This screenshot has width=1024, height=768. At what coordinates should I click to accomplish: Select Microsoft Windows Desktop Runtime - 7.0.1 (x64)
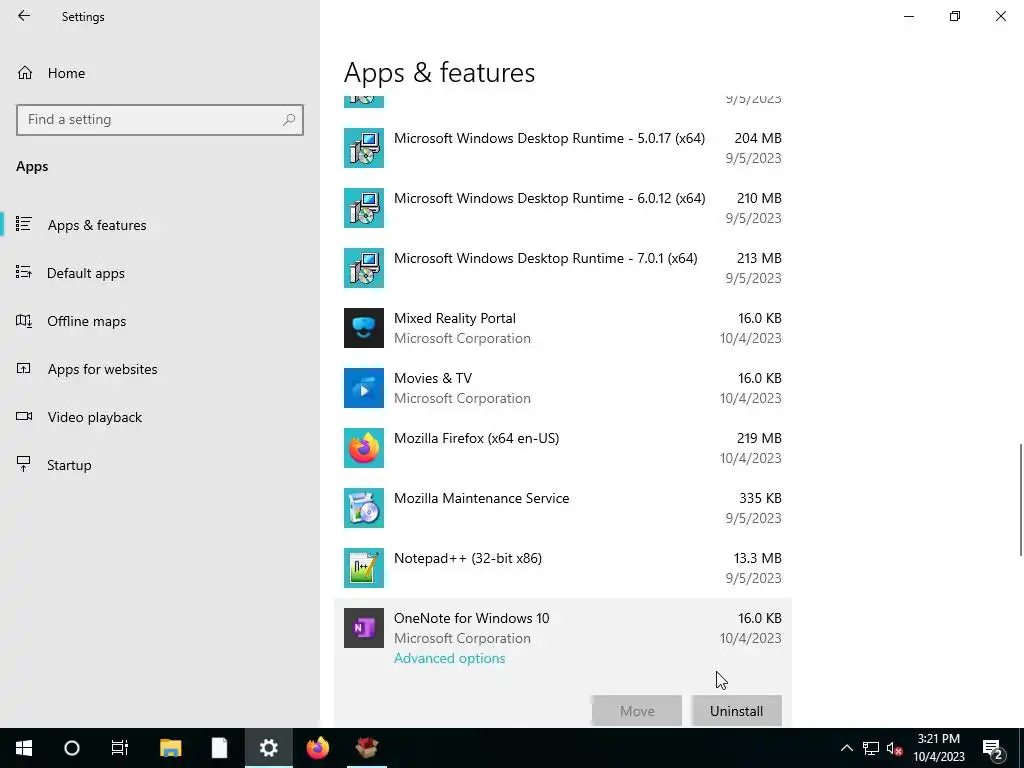click(562, 268)
